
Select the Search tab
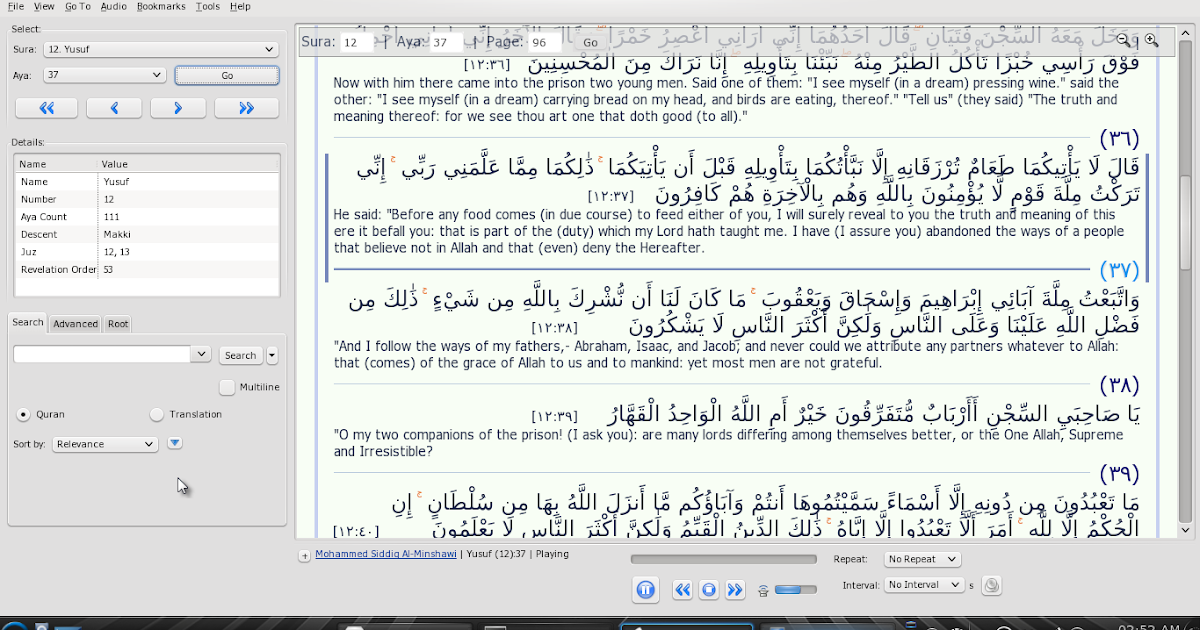28,322
